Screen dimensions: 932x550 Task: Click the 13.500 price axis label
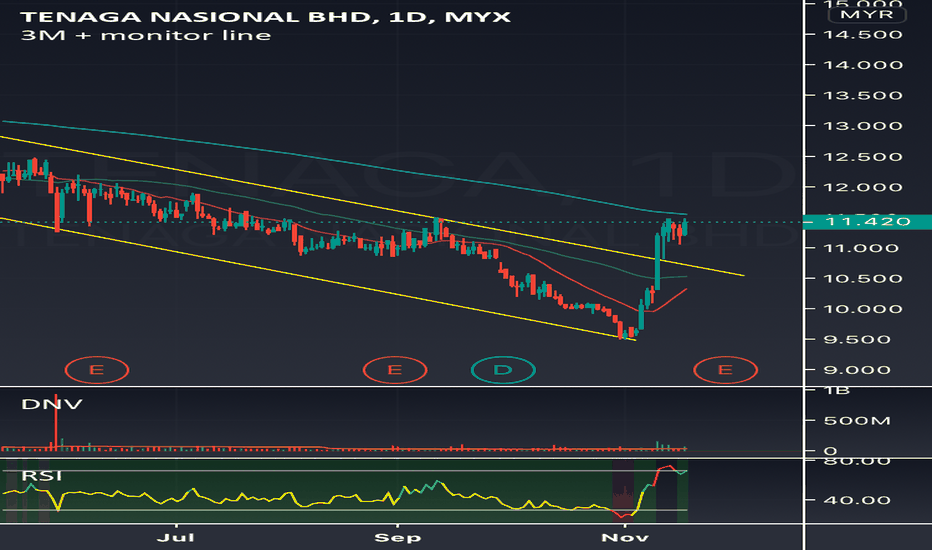(862, 95)
